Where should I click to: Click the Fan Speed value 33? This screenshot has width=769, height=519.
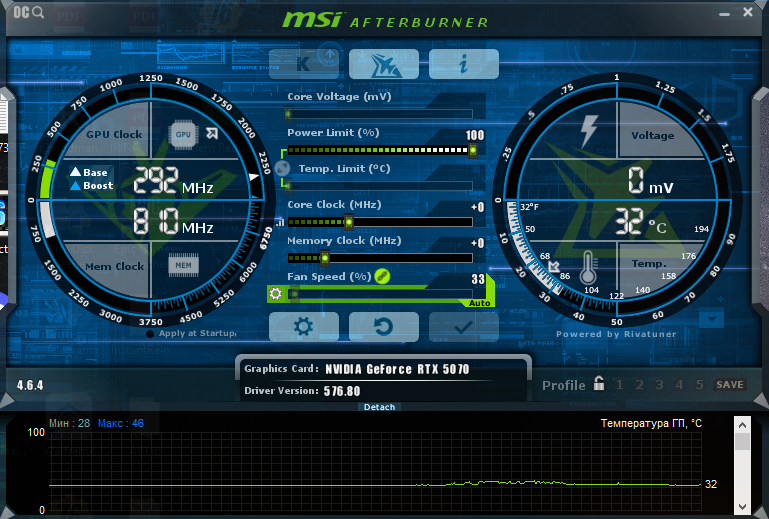coord(478,280)
